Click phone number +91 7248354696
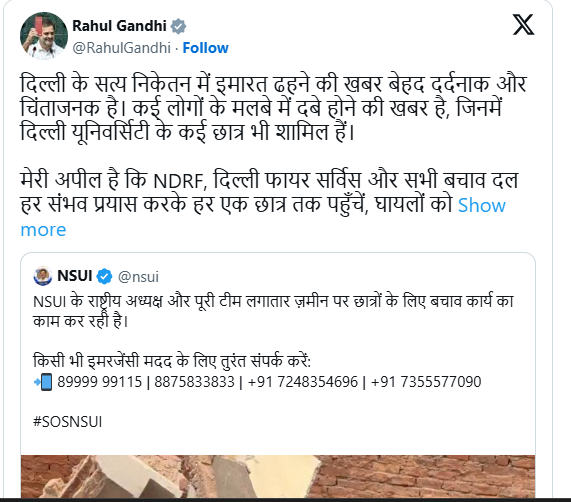Viewport: 571px width, 502px height. click(x=303, y=382)
